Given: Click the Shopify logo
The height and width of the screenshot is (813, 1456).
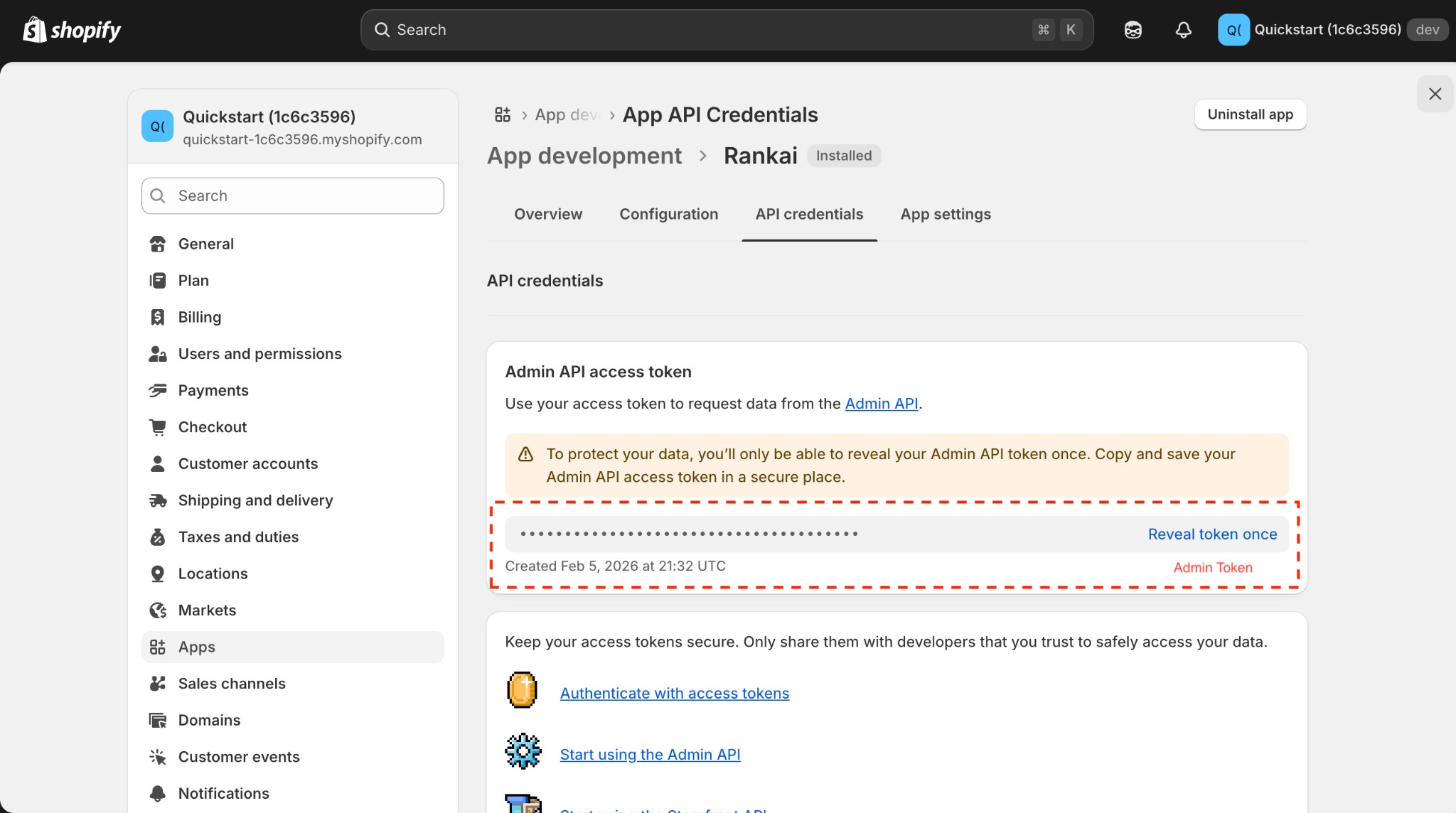Looking at the screenshot, I should click(71, 29).
